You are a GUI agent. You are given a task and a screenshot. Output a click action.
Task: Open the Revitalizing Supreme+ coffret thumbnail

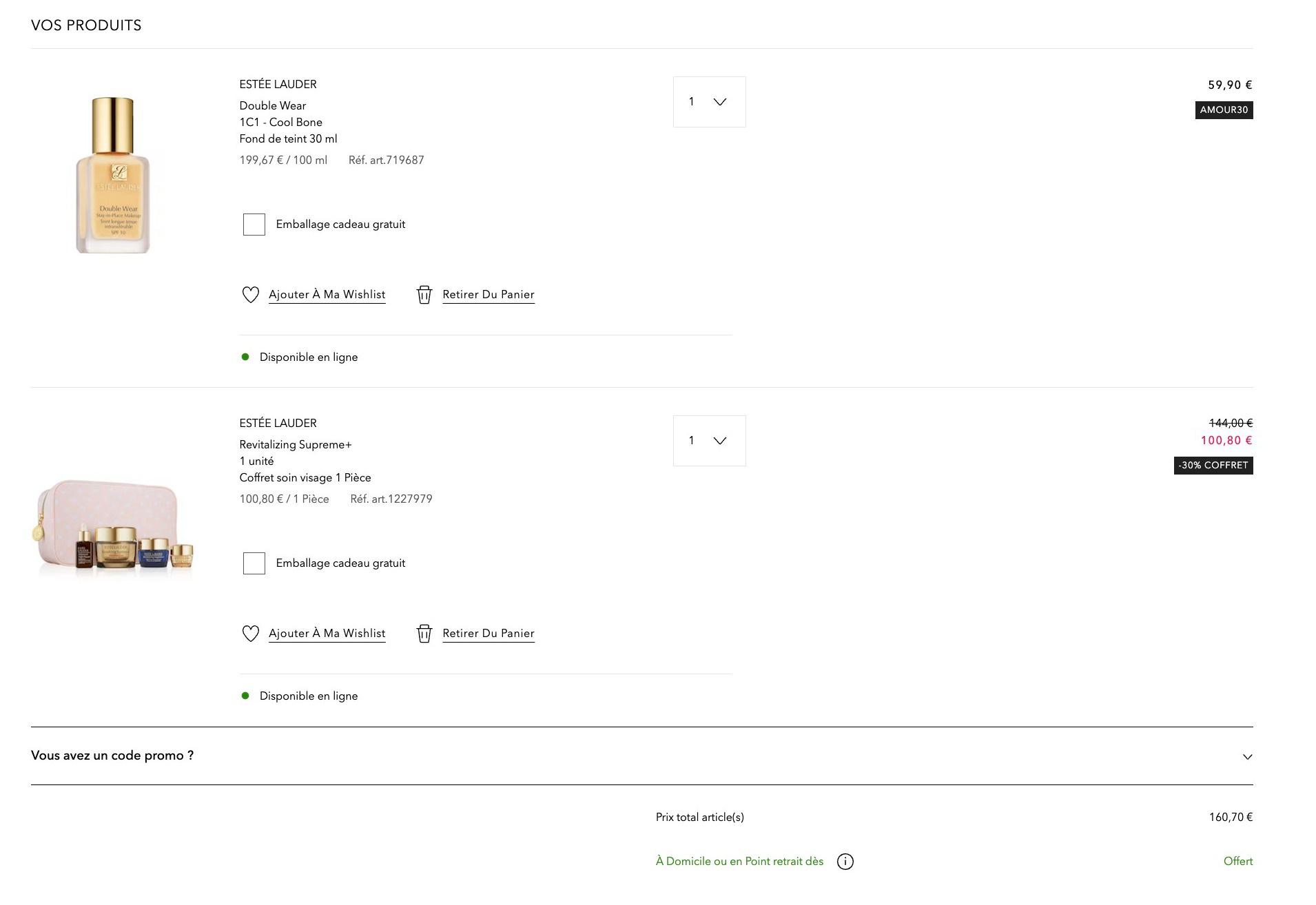pyautogui.click(x=113, y=526)
